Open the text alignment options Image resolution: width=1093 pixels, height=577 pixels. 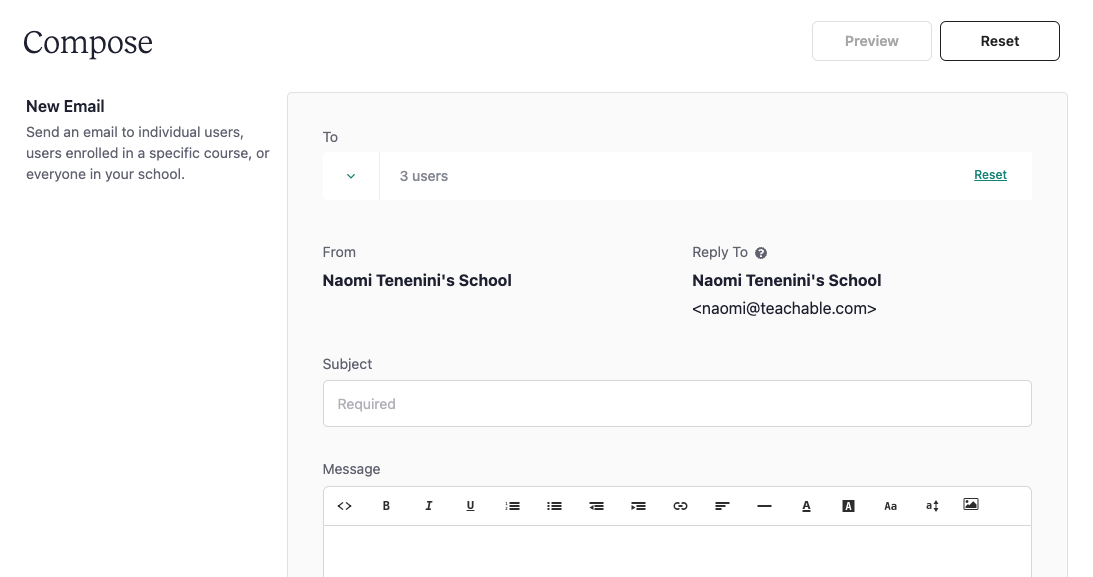point(722,506)
